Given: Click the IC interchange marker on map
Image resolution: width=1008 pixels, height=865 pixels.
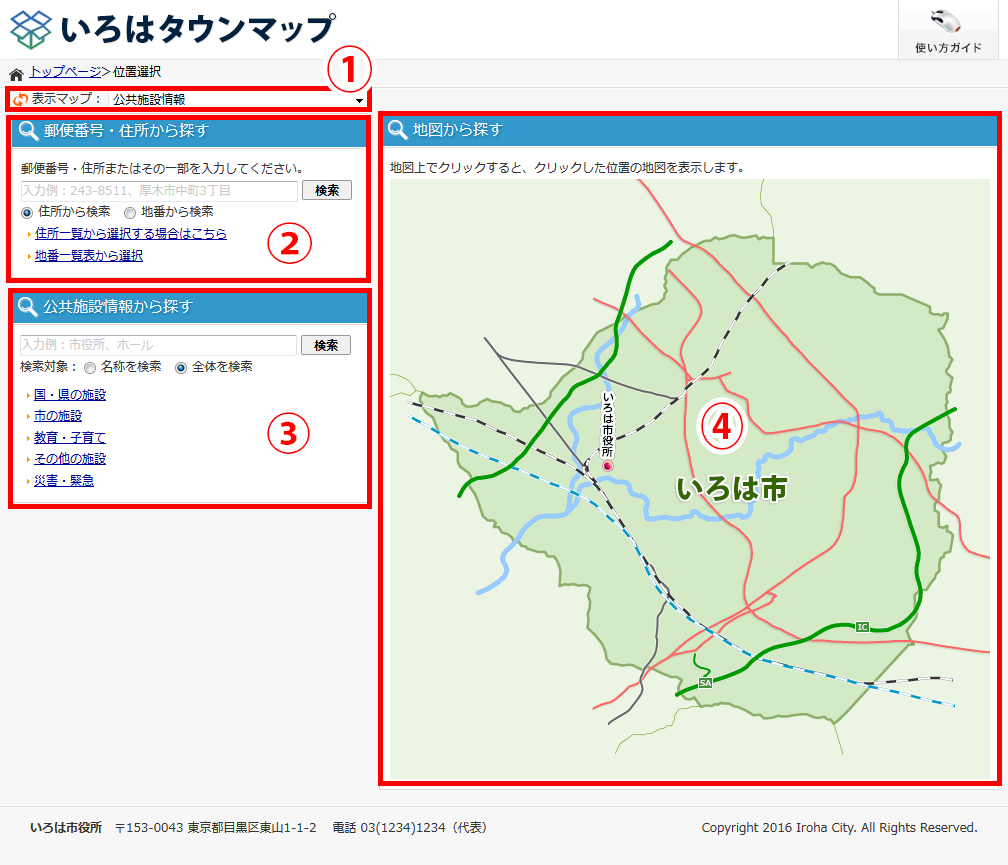Looking at the screenshot, I should (x=862, y=627).
